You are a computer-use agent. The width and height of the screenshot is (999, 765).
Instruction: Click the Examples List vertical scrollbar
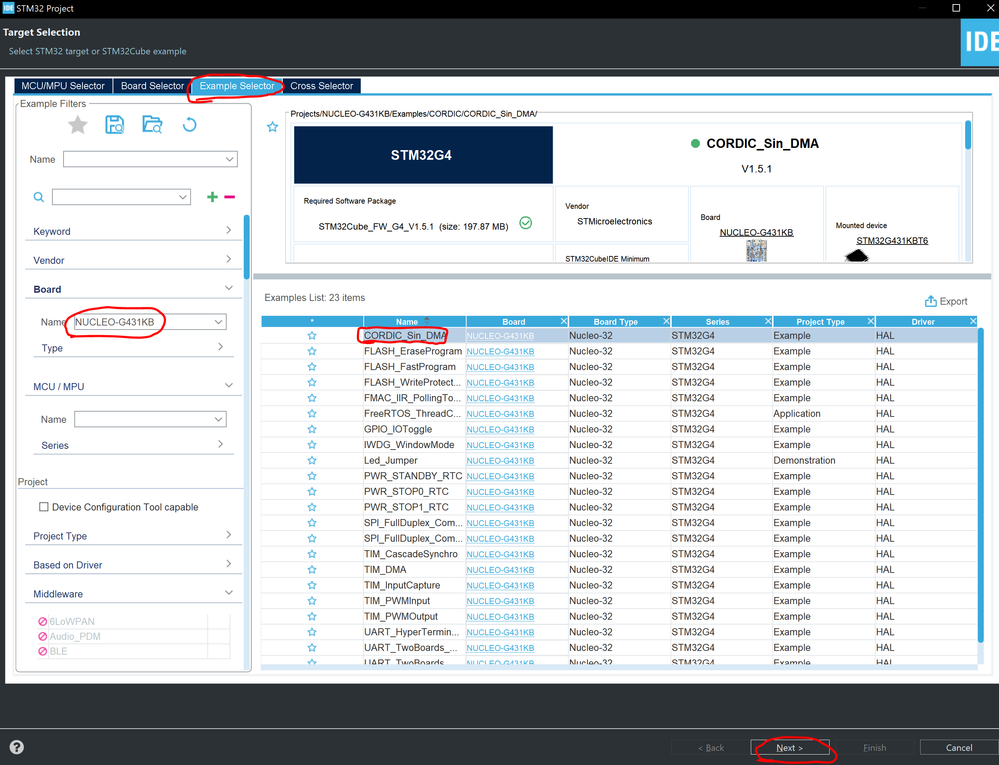point(981,485)
